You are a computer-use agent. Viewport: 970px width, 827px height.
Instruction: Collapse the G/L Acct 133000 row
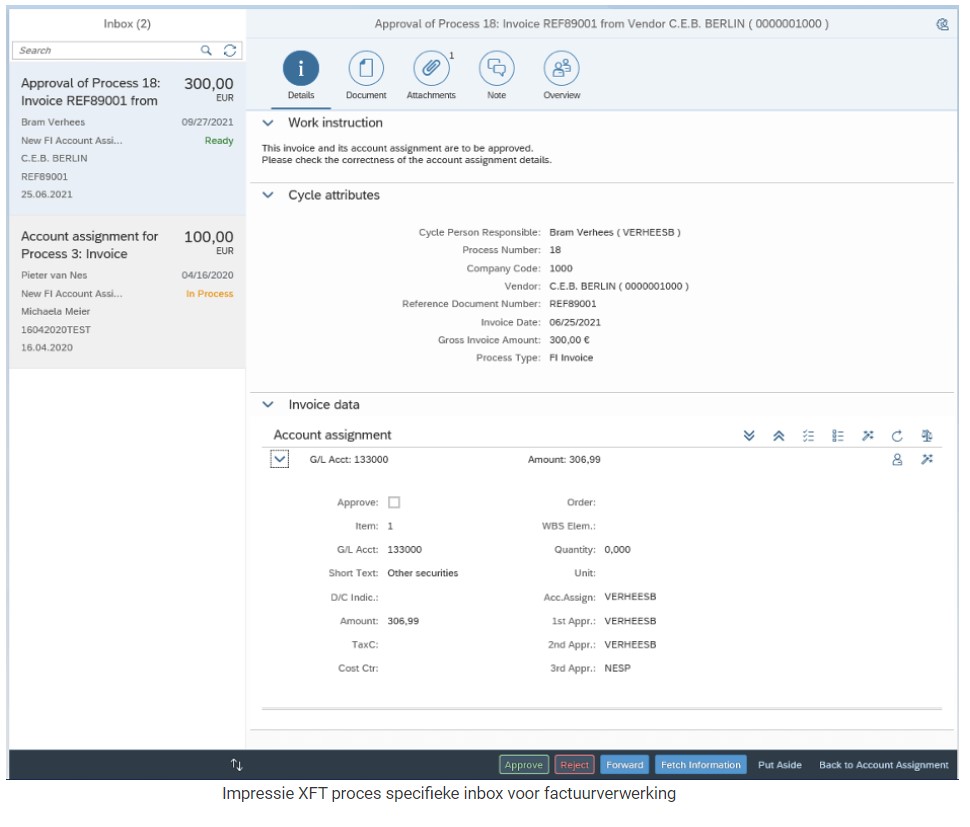click(280, 459)
